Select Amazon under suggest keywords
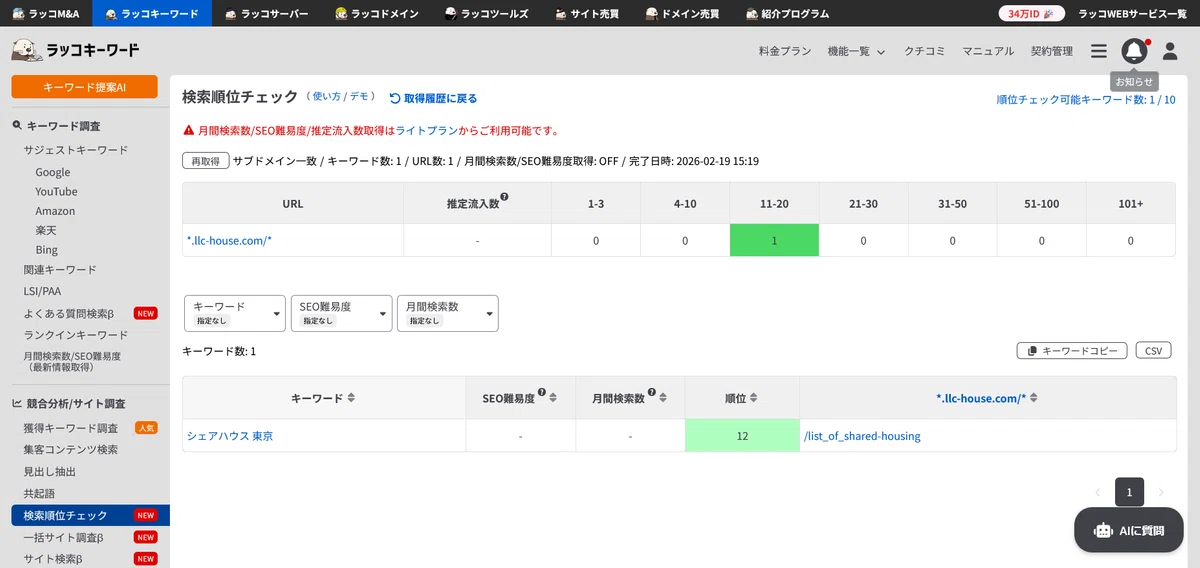The width and height of the screenshot is (1200, 568). 55,211
